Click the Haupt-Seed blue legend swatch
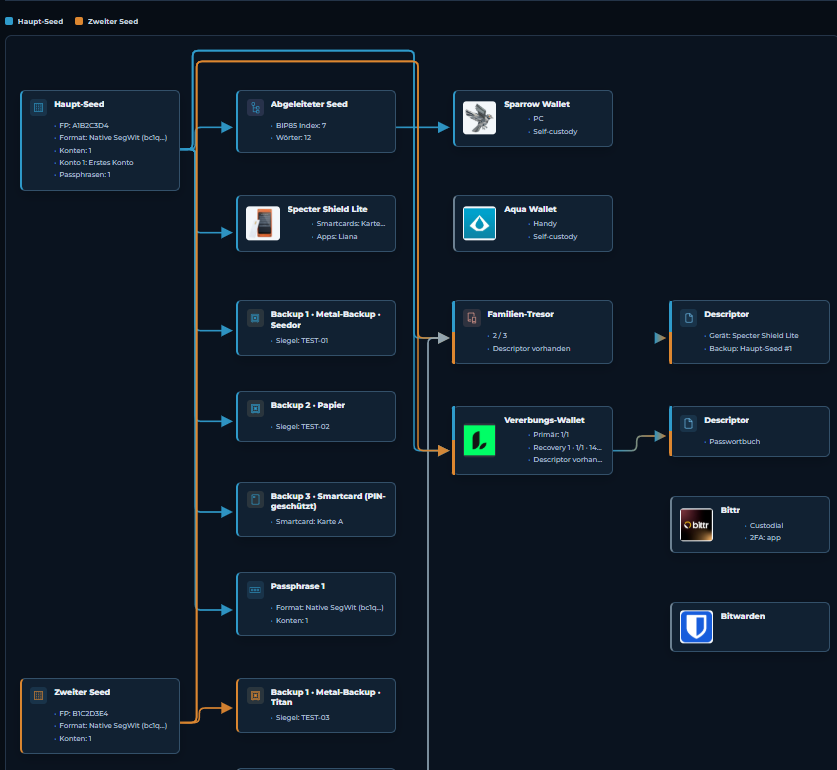The height and width of the screenshot is (770, 837). 9,21
